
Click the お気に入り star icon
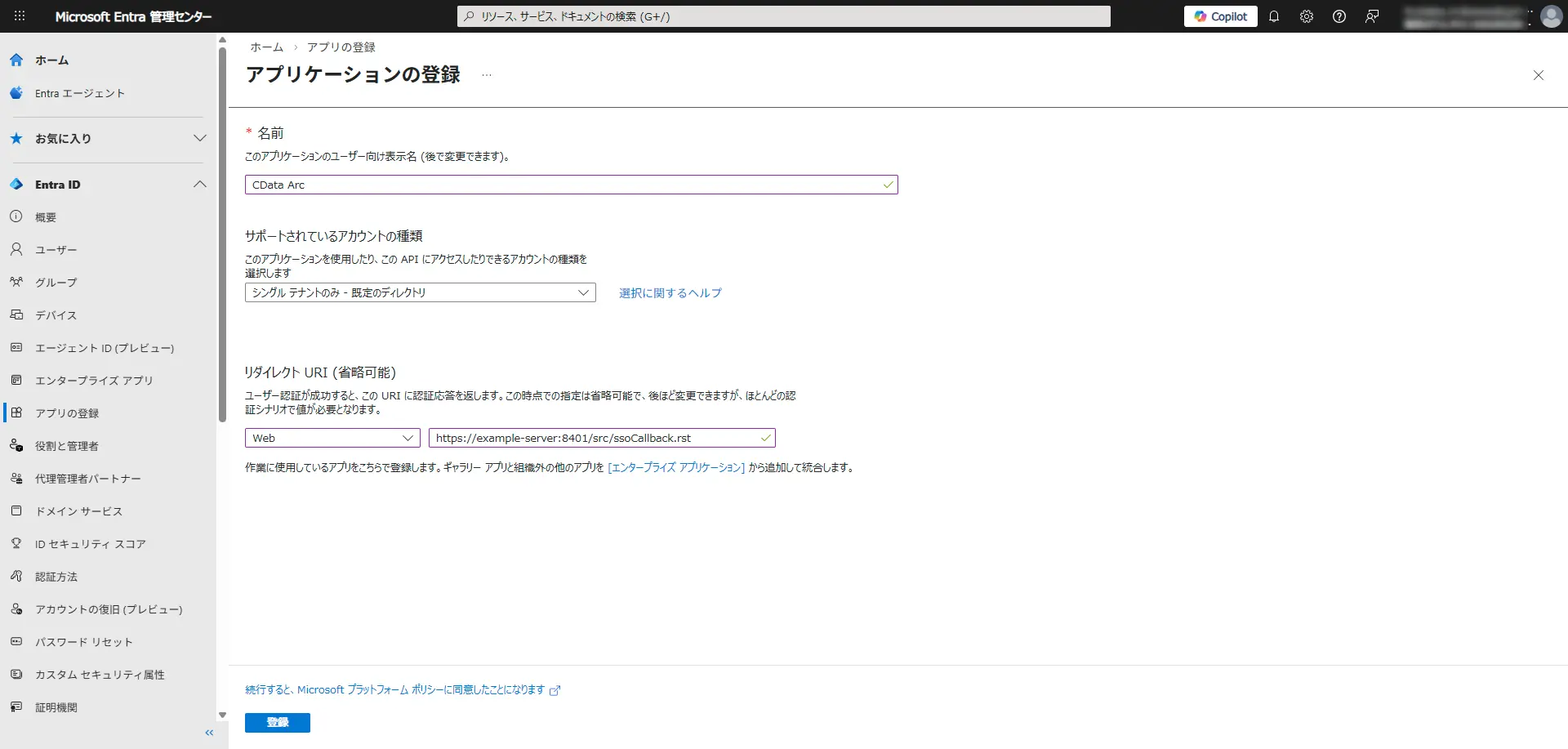click(16, 139)
